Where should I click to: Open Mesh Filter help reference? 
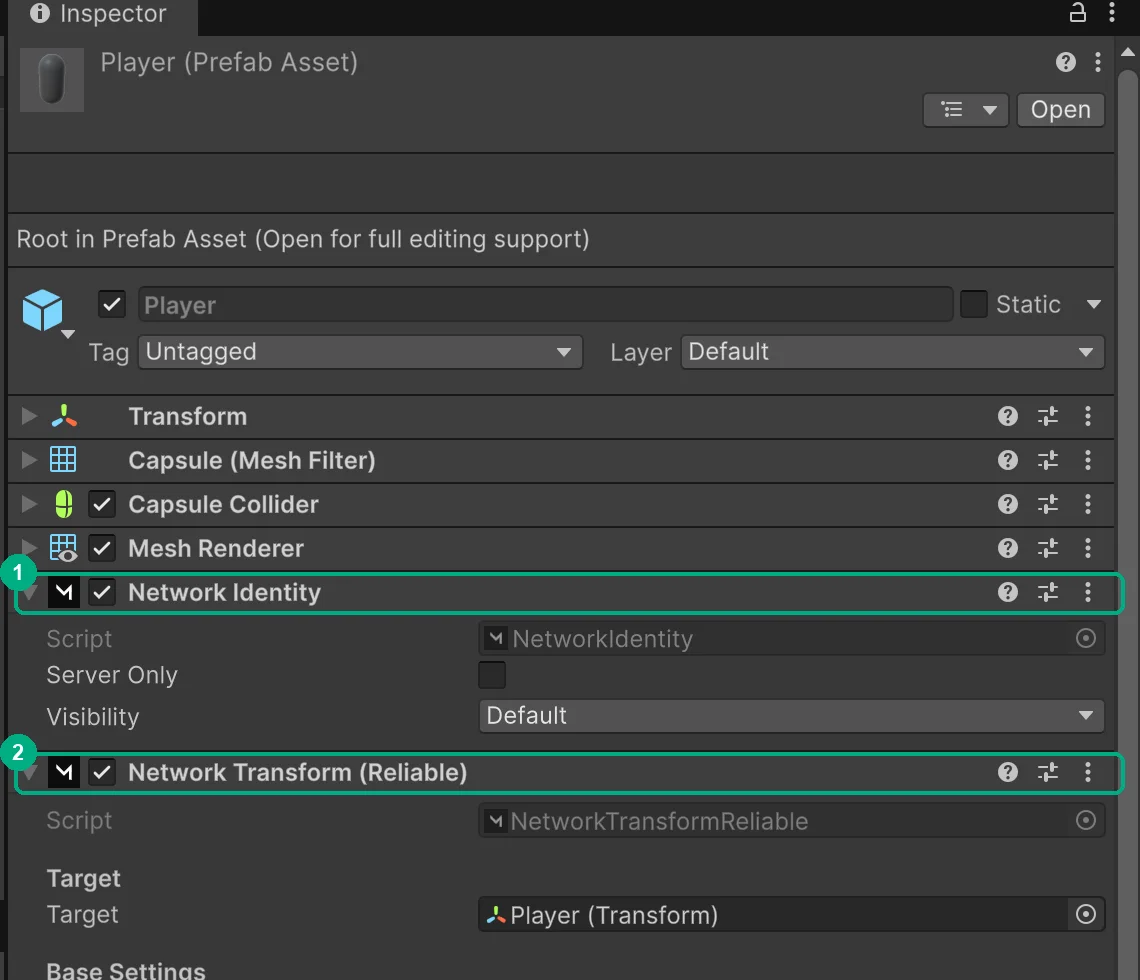pyautogui.click(x=1008, y=460)
